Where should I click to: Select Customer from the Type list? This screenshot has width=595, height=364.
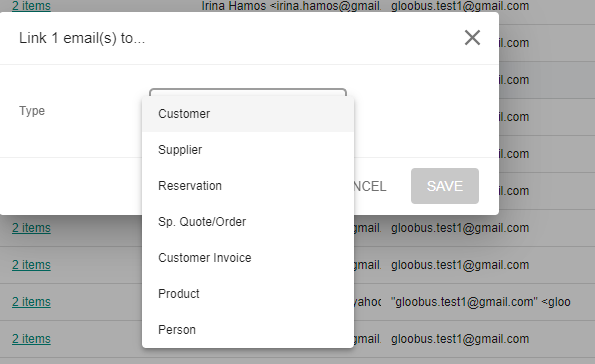248,113
